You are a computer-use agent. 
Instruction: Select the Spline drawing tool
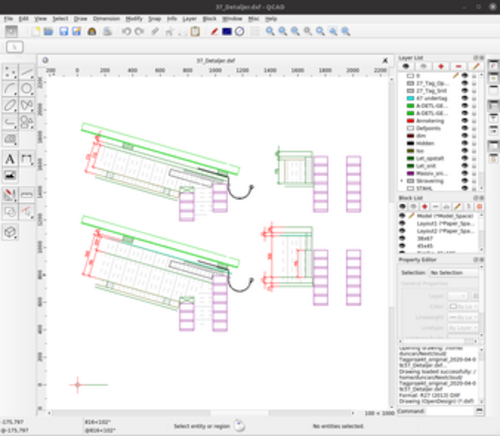[27, 105]
